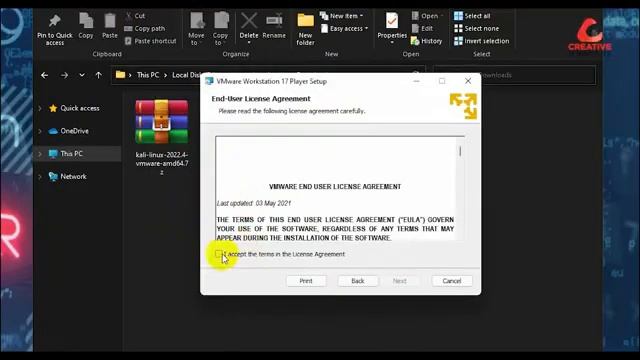Expand the OneDrive tree node
Image resolution: width=640 pixels, height=360 pixels.
(40, 131)
